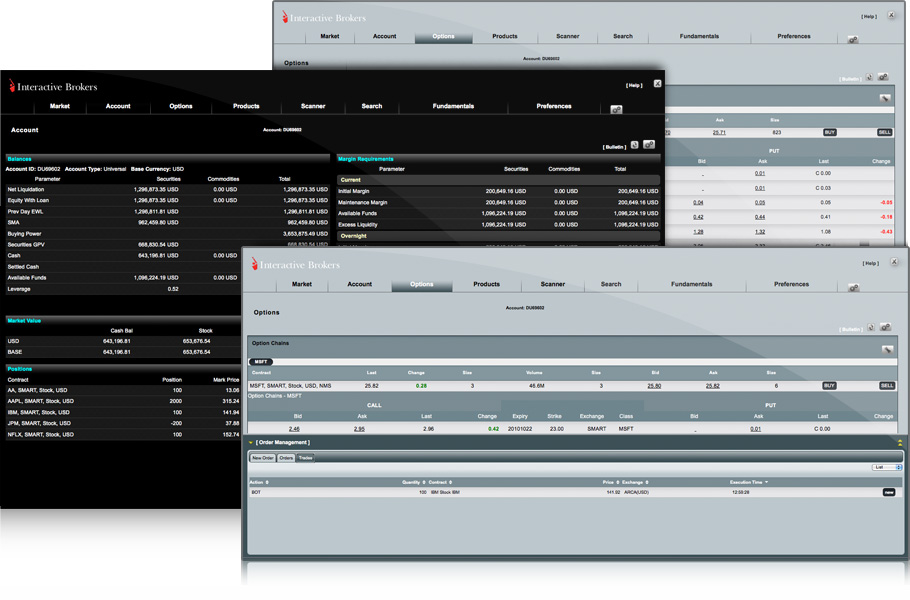Screen dimensions: 910x600
Task: Click SELL button in back Options window
Action: click(x=884, y=132)
